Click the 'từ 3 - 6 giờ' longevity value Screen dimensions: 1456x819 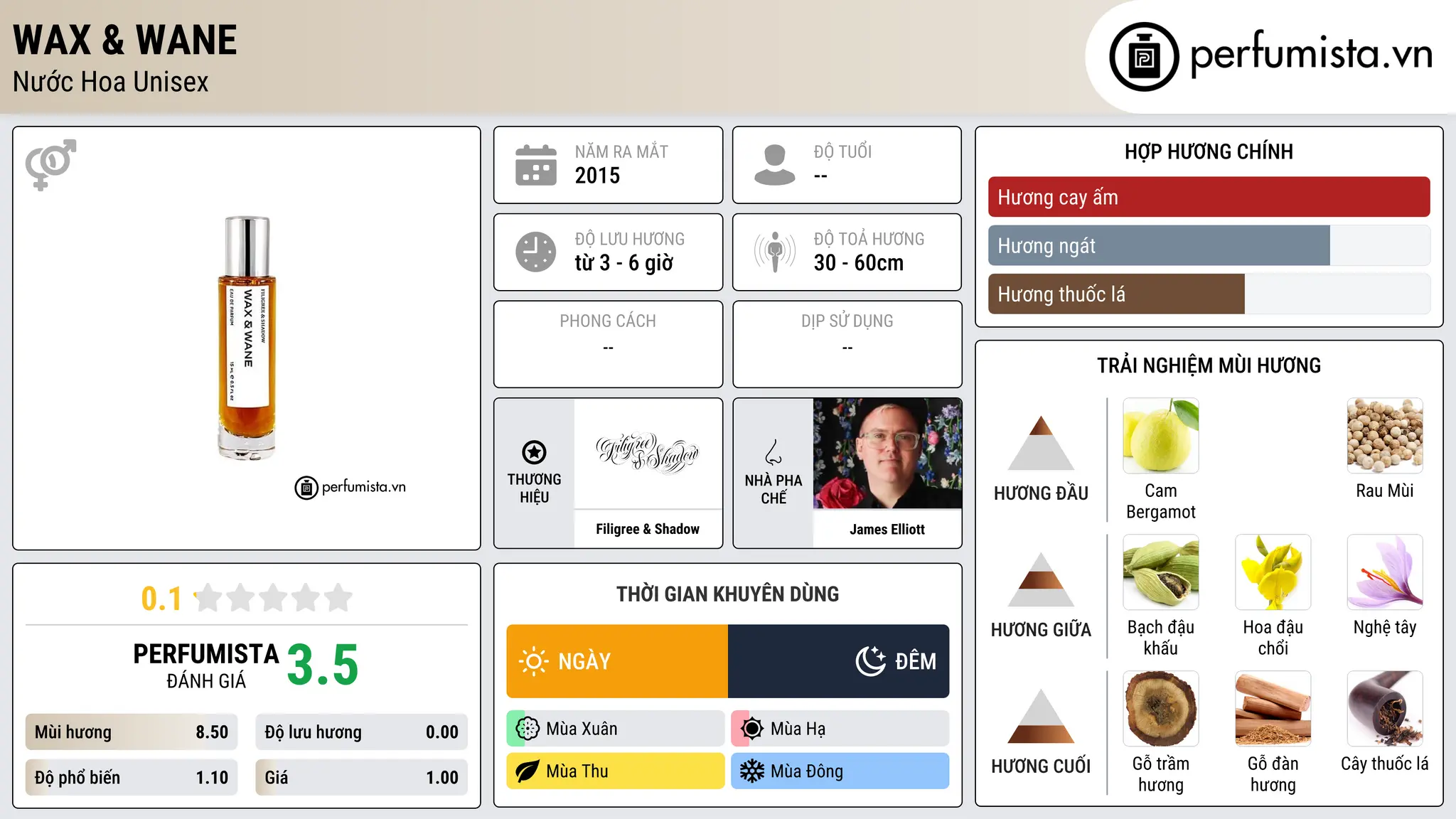click(624, 263)
